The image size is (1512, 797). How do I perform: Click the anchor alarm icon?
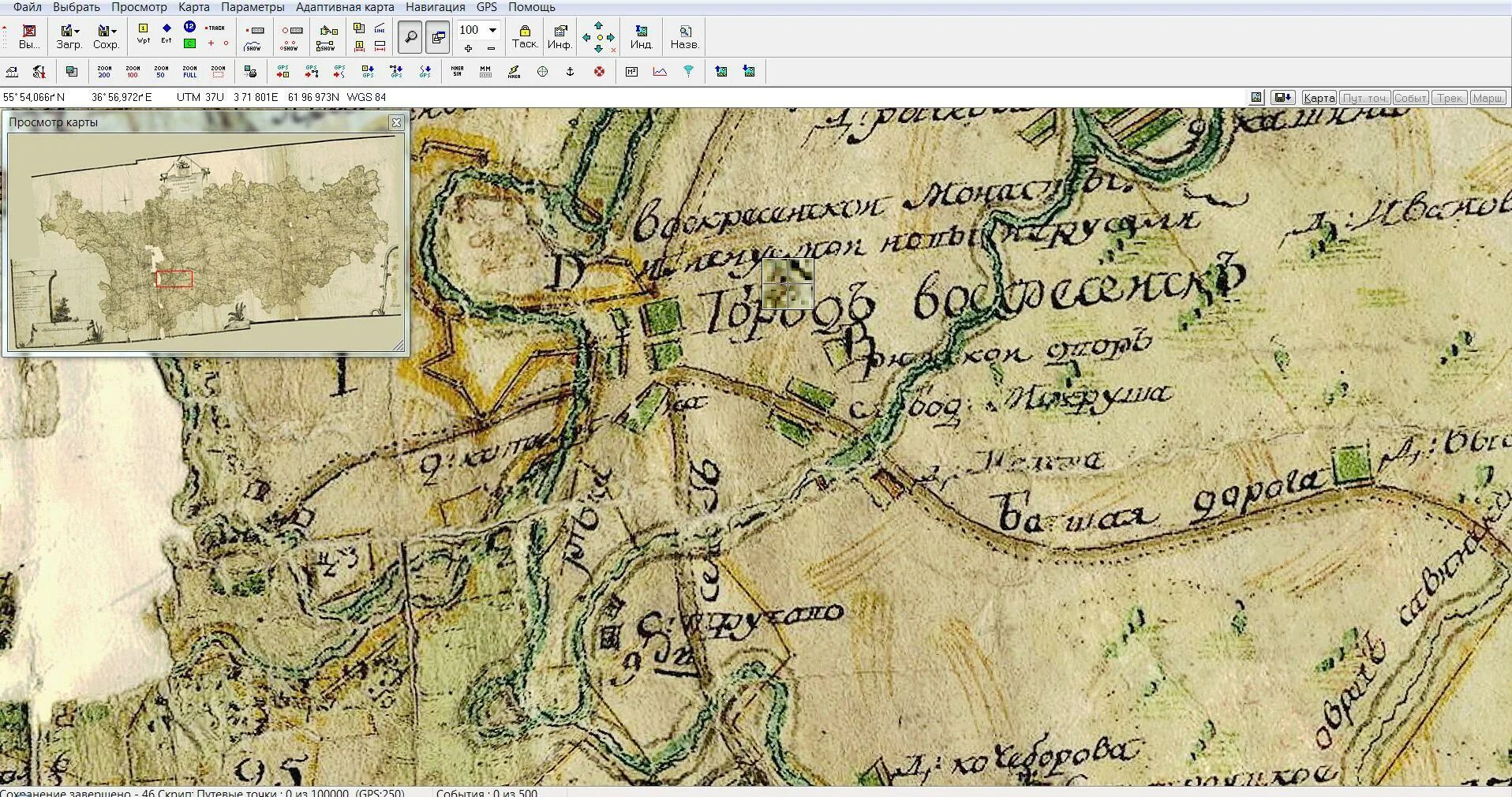[570, 72]
